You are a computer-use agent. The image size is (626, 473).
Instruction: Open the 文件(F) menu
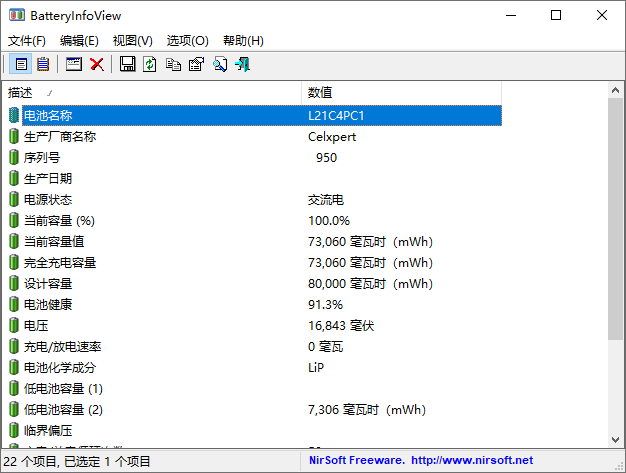click(27, 41)
